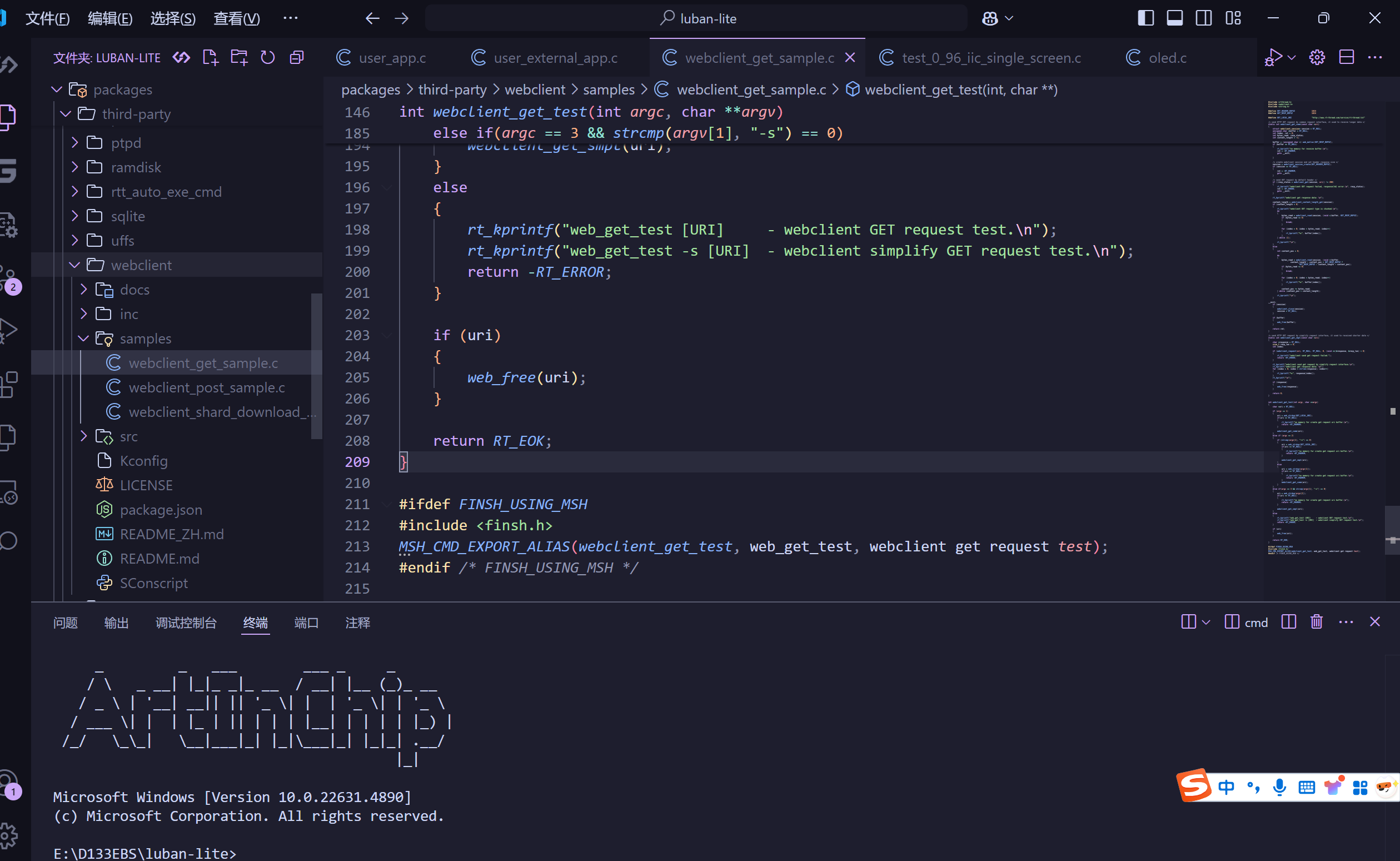The height and width of the screenshot is (861, 1400).
Task: Click the run and debug play icon
Action: coord(1273,57)
